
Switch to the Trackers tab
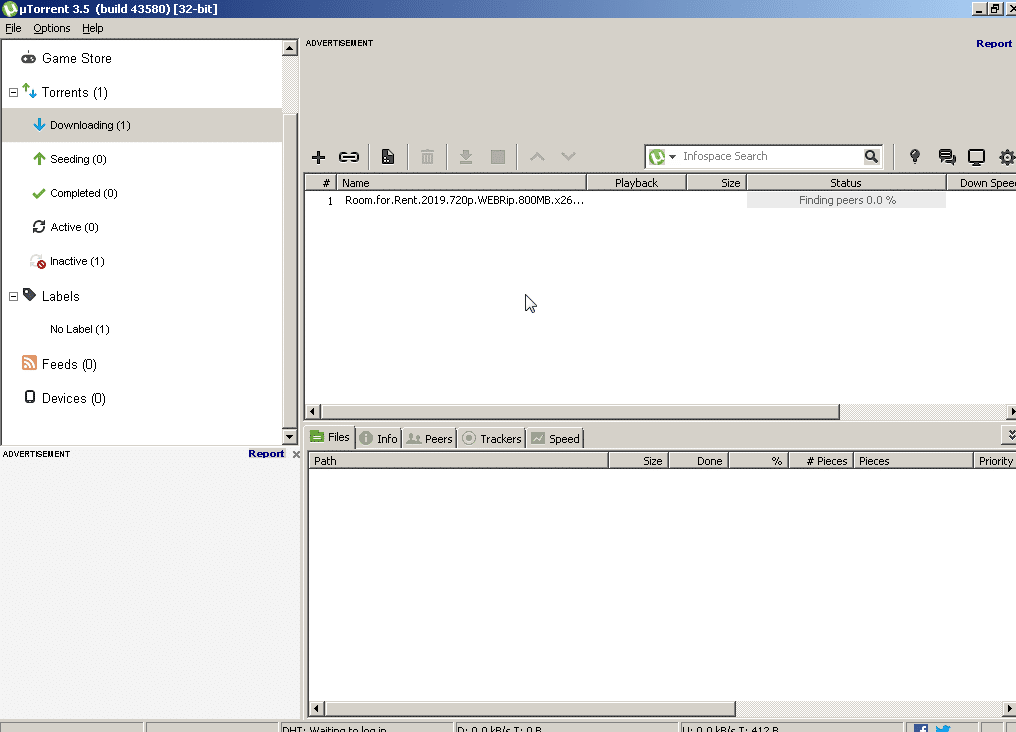tap(492, 439)
